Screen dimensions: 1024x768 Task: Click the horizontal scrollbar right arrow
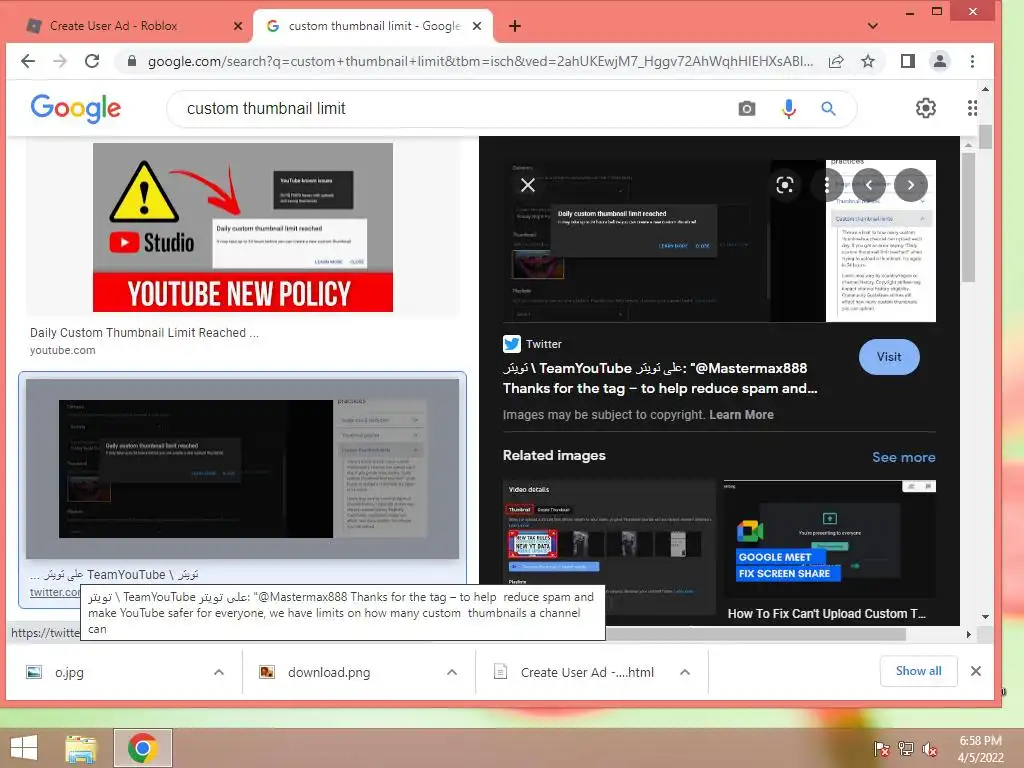pyautogui.click(x=968, y=634)
